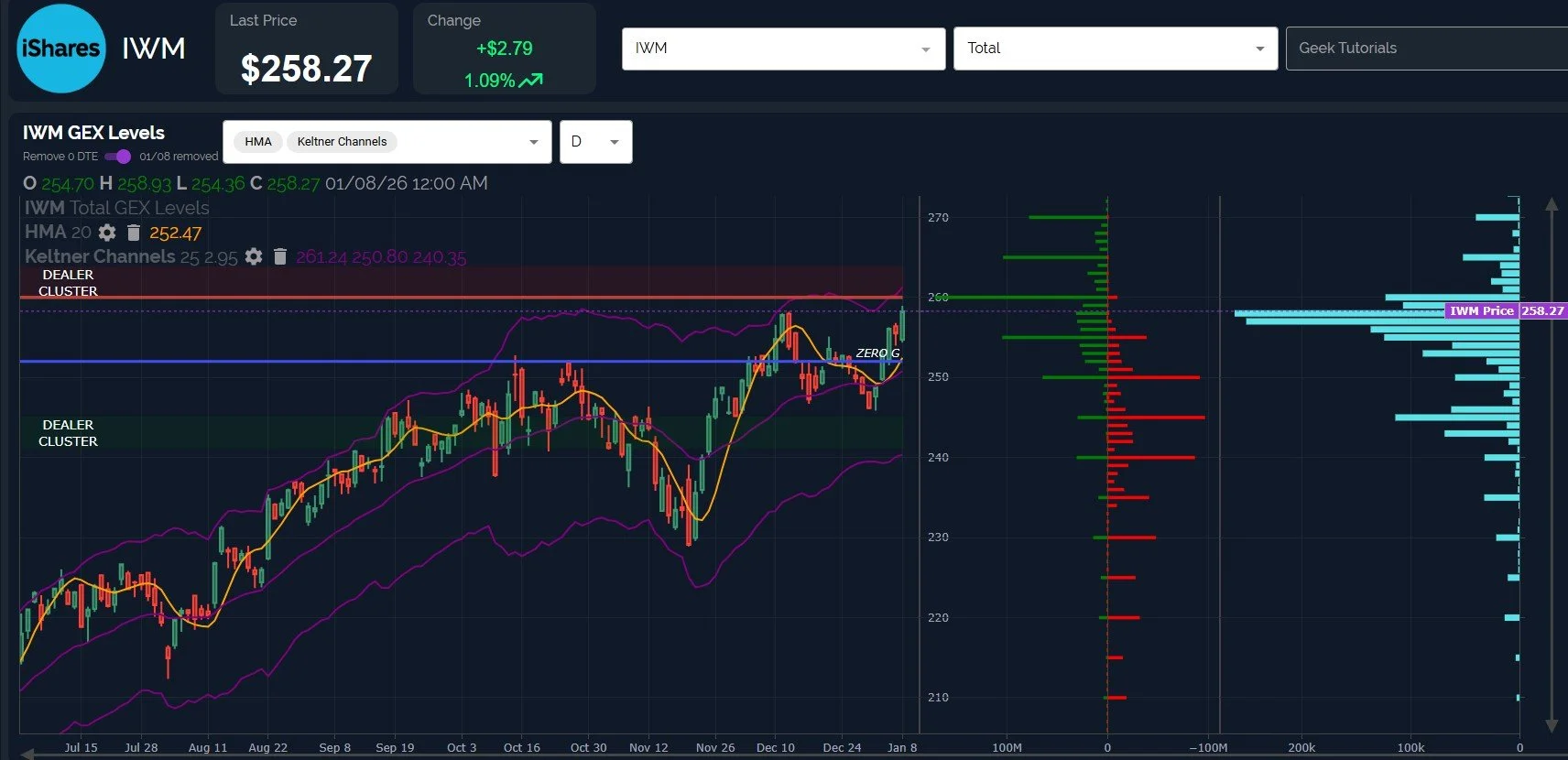The image size is (1568, 760).
Task: Click the lower DEALER CLUSTER label
Action: click(x=68, y=433)
